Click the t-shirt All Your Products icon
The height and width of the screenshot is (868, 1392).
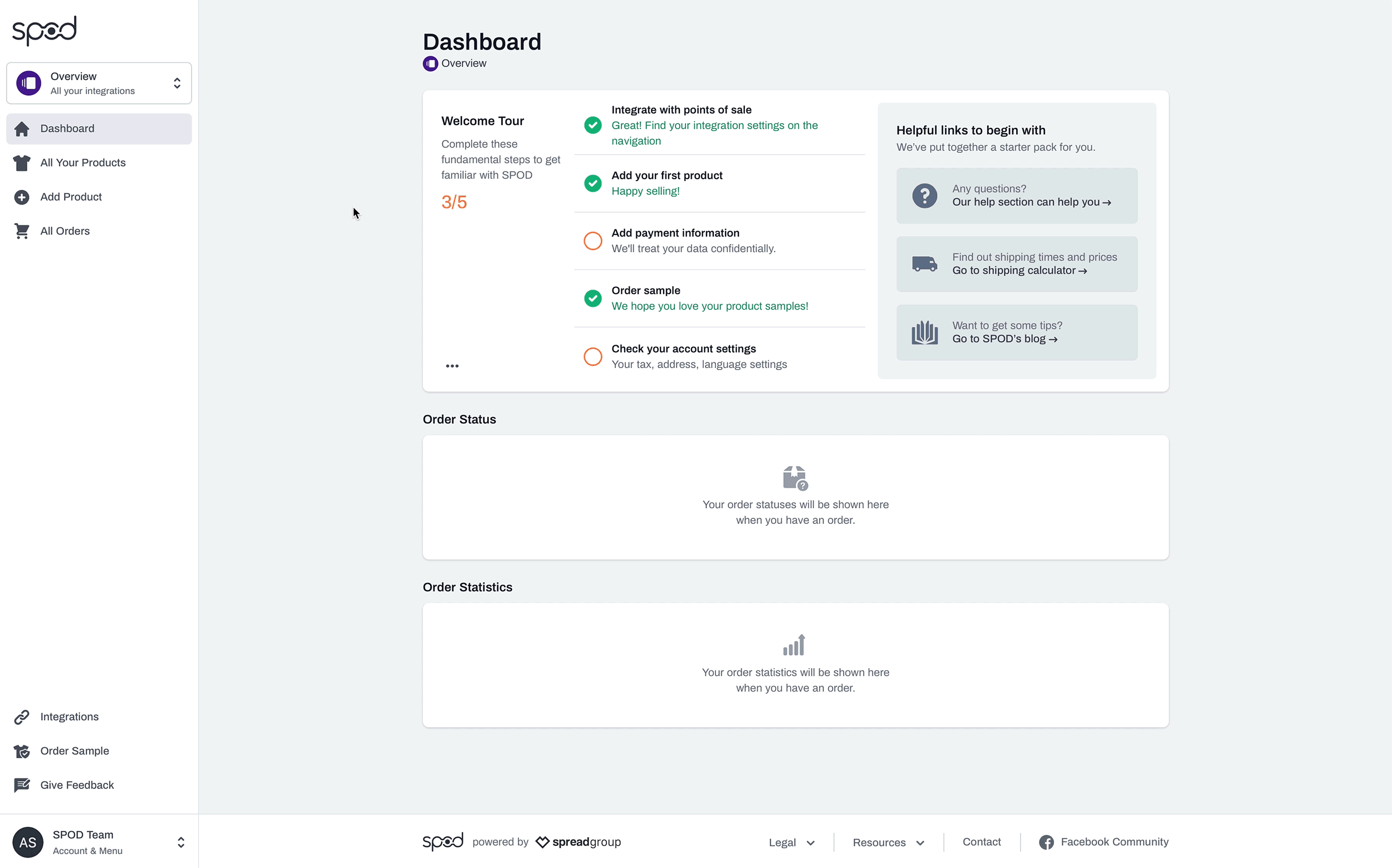click(x=22, y=163)
